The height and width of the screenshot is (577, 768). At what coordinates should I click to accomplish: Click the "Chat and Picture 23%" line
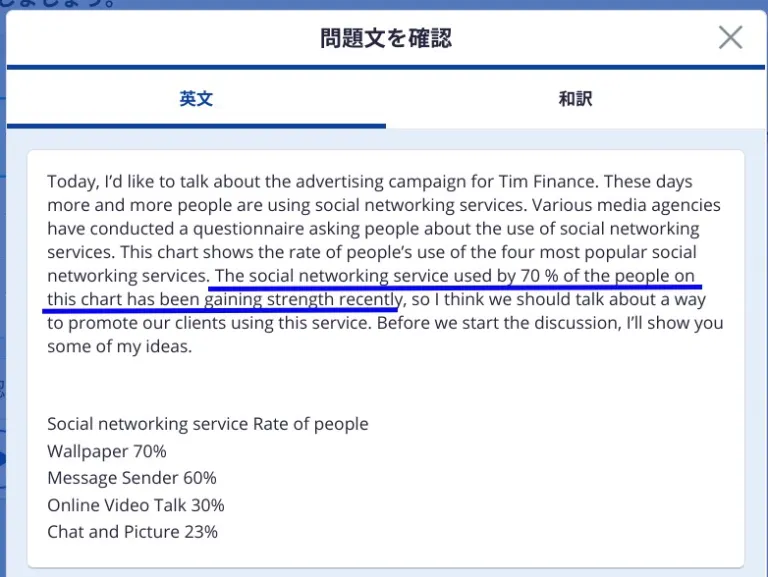pos(132,532)
